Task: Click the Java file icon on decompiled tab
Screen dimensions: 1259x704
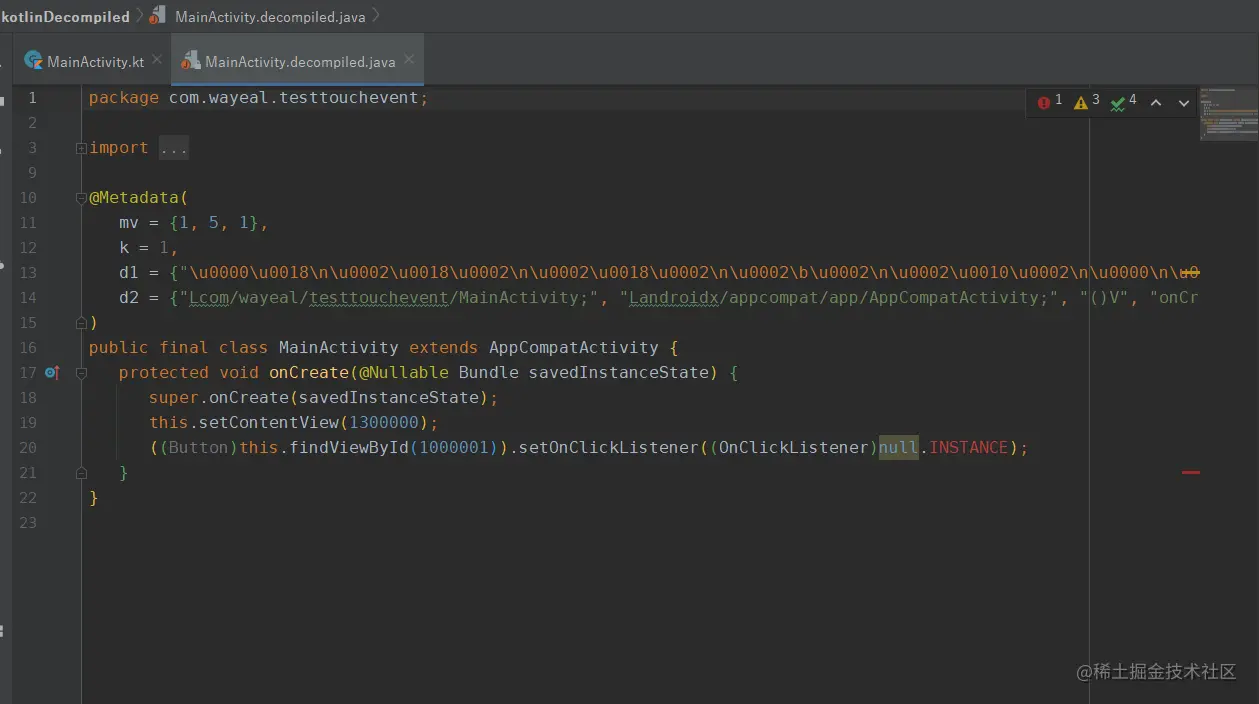Action: click(189, 62)
